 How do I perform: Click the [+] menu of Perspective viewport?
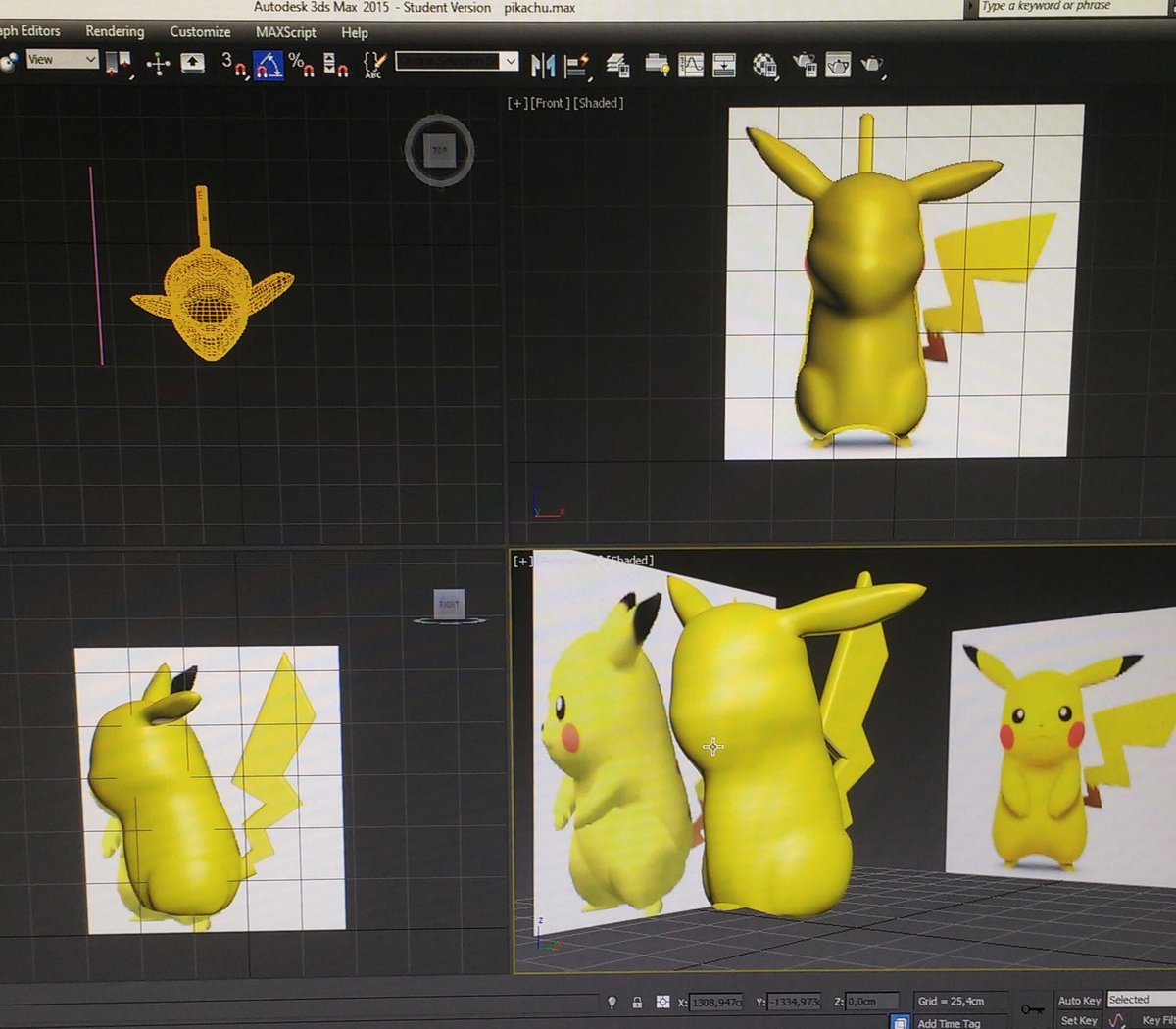[x=522, y=562]
